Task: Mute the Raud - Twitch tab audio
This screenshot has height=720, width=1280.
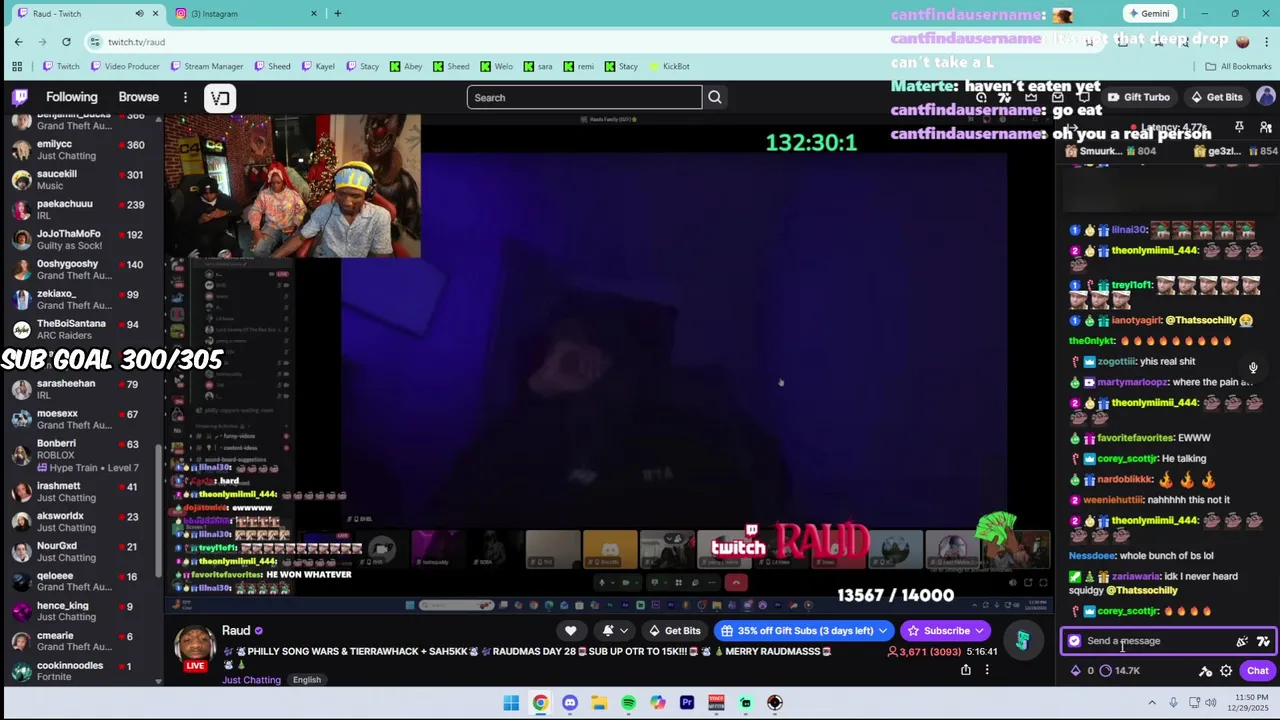Action: pyautogui.click(x=139, y=13)
